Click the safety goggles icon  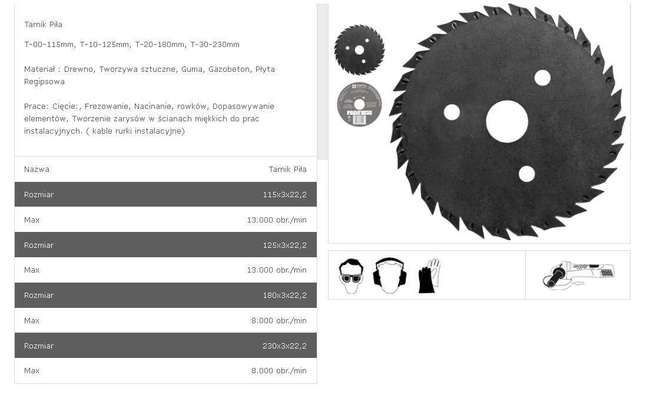(351, 276)
